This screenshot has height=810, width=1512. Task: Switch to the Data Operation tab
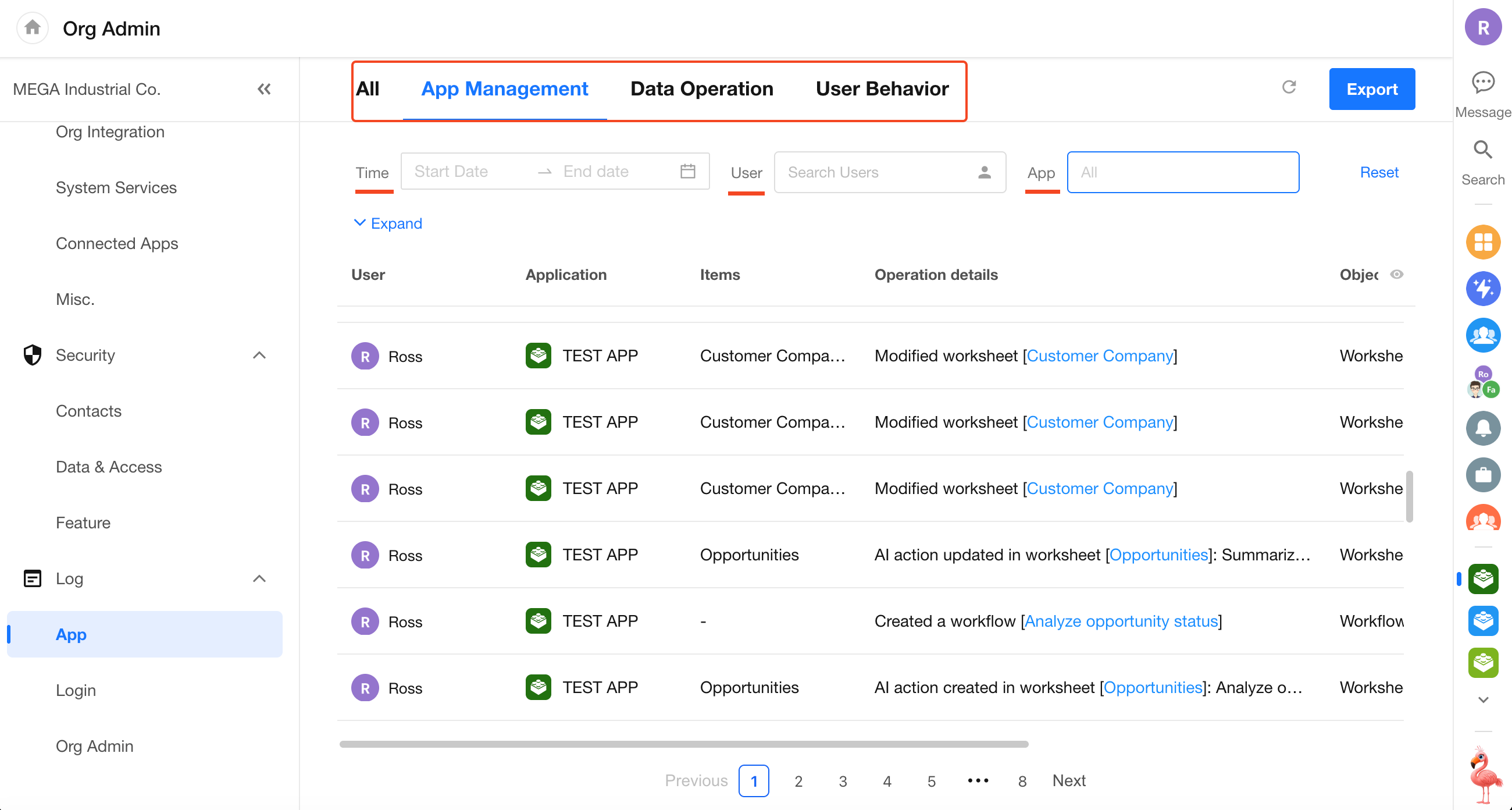tap(701, 88)
